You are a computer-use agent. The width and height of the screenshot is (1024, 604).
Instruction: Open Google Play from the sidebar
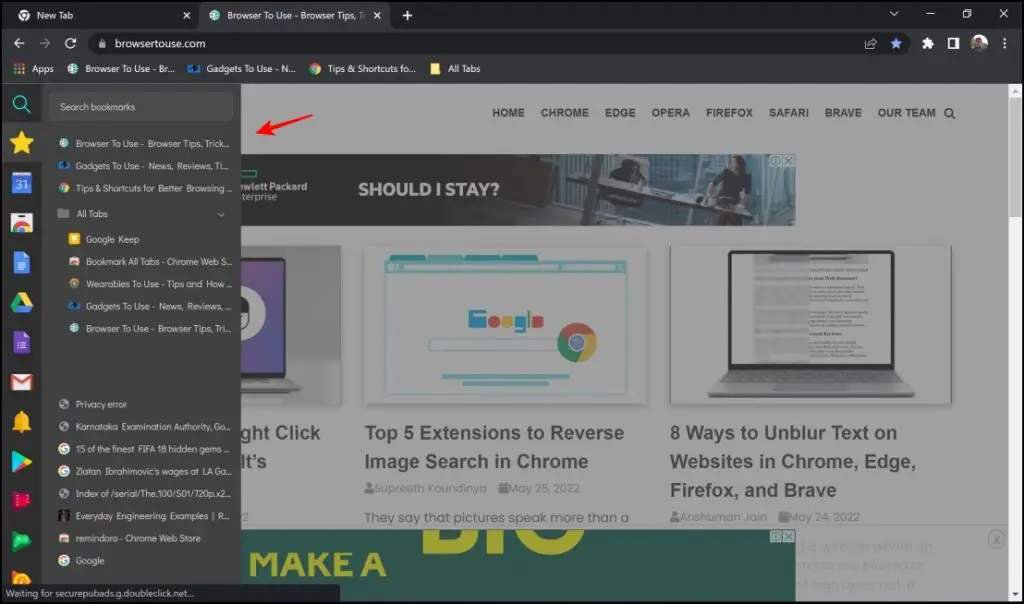click(20, 462)
